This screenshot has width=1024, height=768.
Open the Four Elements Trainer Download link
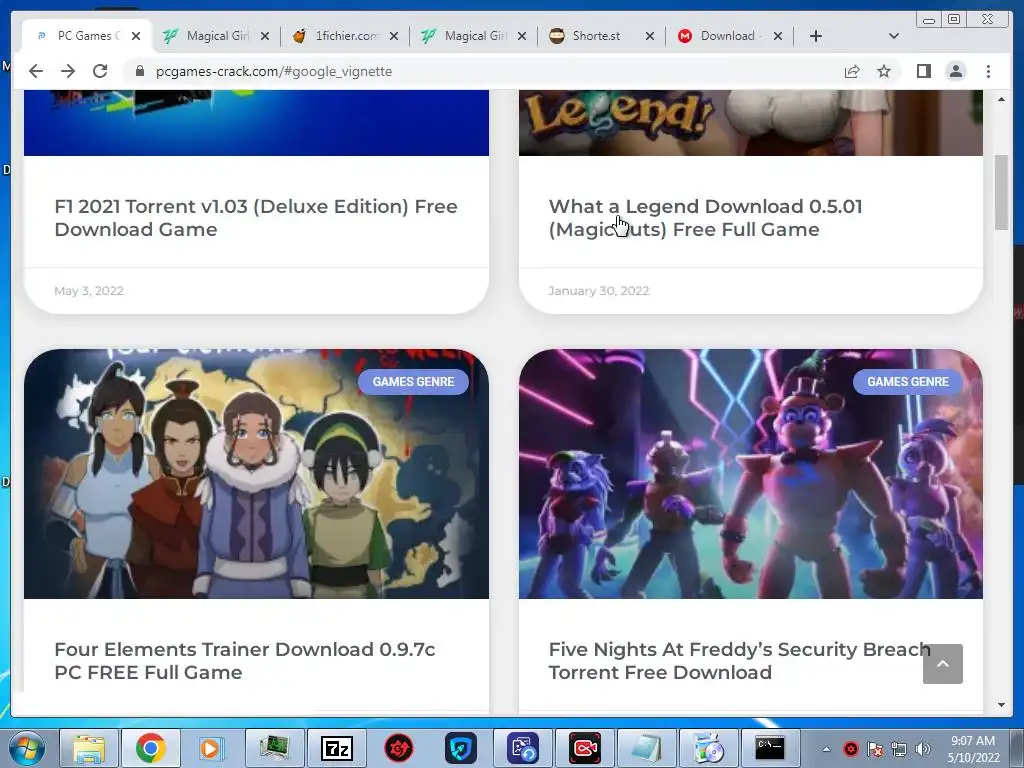point(244,660)
